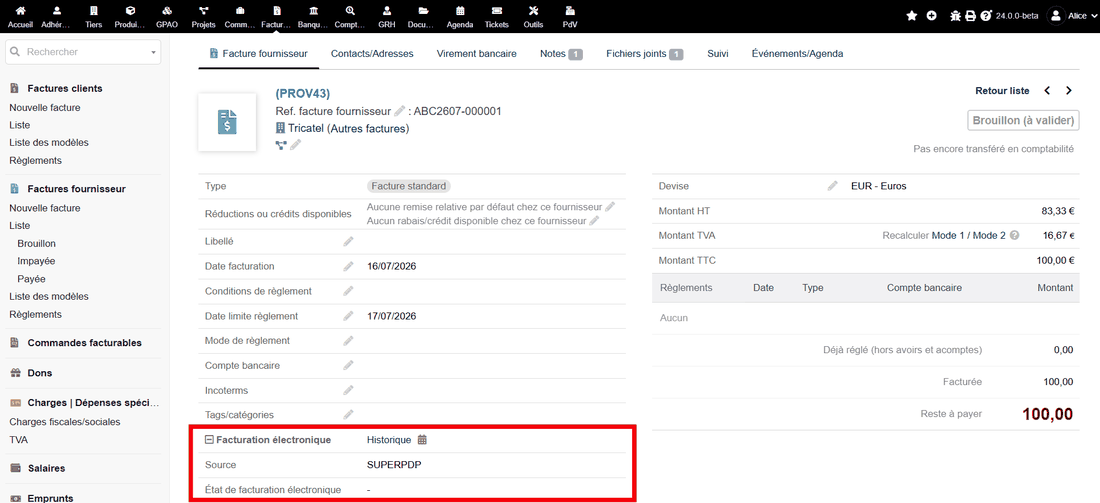Click the print page icon

click(970, 15)
